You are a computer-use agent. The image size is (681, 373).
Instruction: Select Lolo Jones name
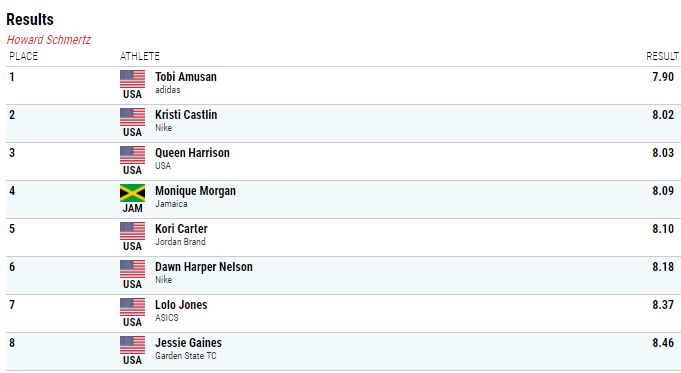[x=181, y=305]
